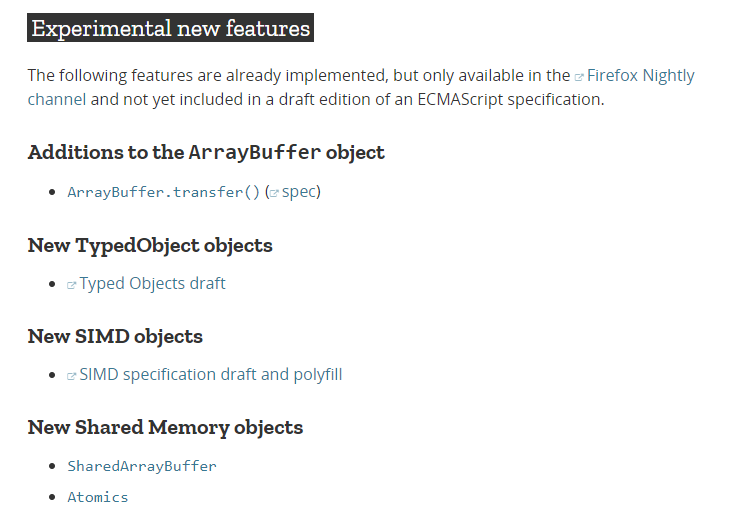
Task: Visit SIMD specification draft and polyfill link
Action: tap(210, 375)
